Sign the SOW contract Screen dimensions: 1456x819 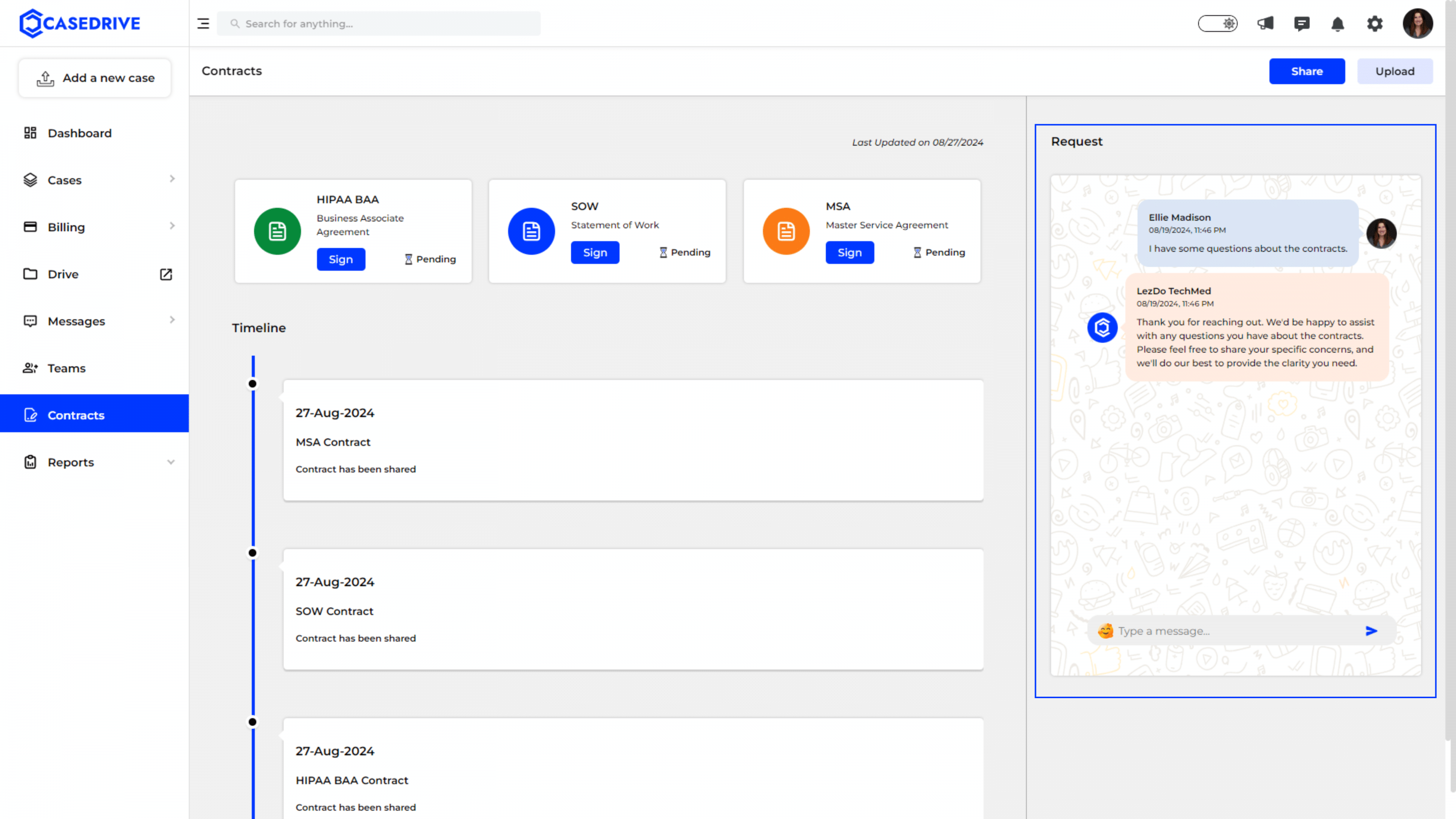(595, 252)
